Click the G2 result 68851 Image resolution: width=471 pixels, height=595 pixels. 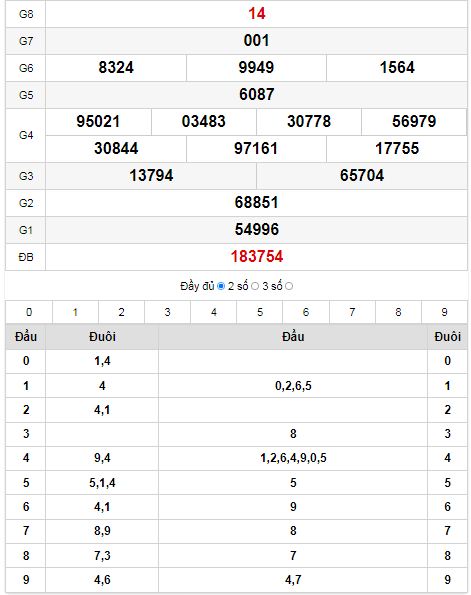pyautogui.click(x=257, y=202)
